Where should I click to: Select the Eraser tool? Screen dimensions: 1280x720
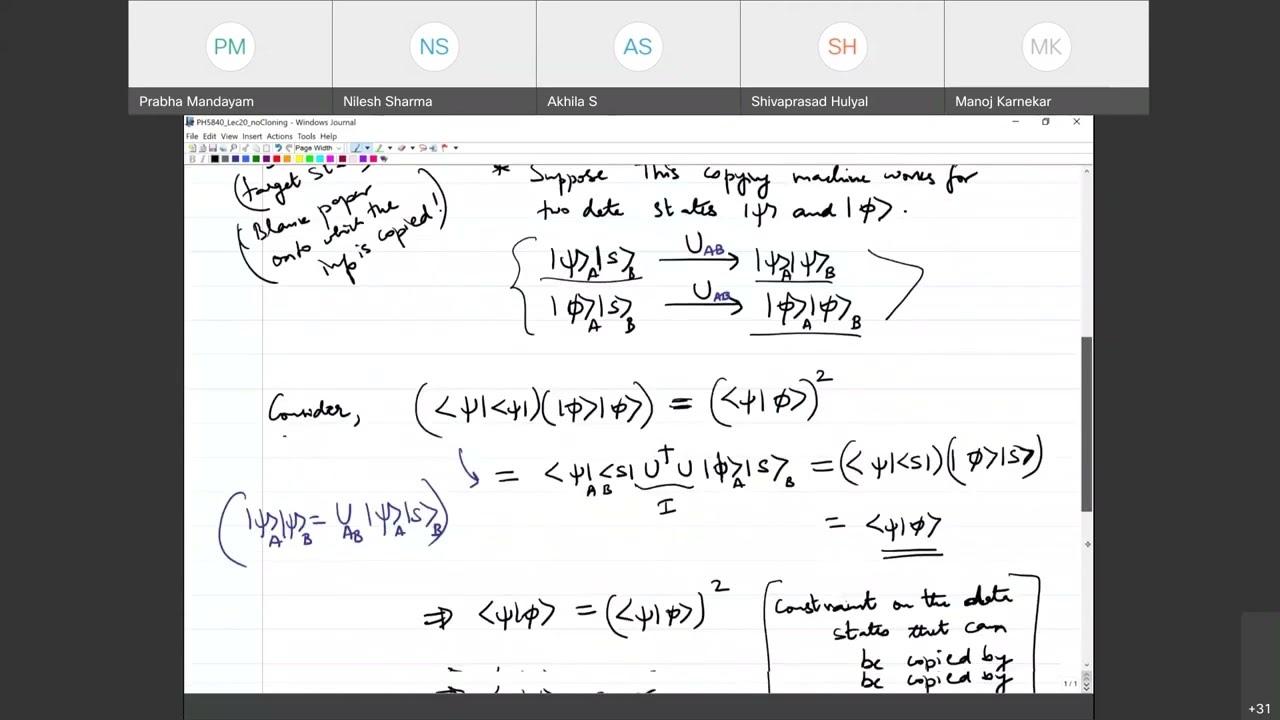(x=401, y=148)
